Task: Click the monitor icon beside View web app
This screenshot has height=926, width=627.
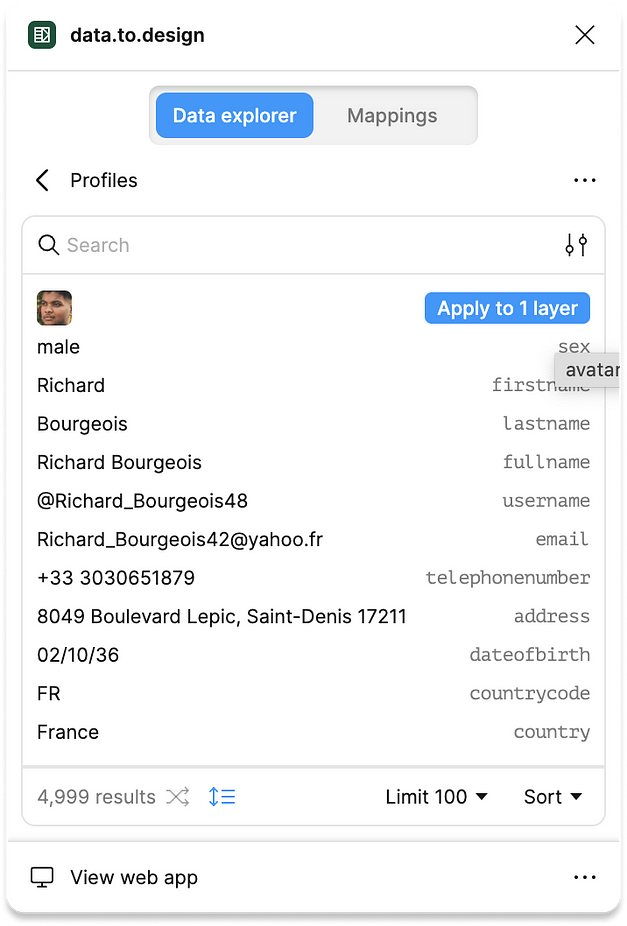Action: point(41,876)
